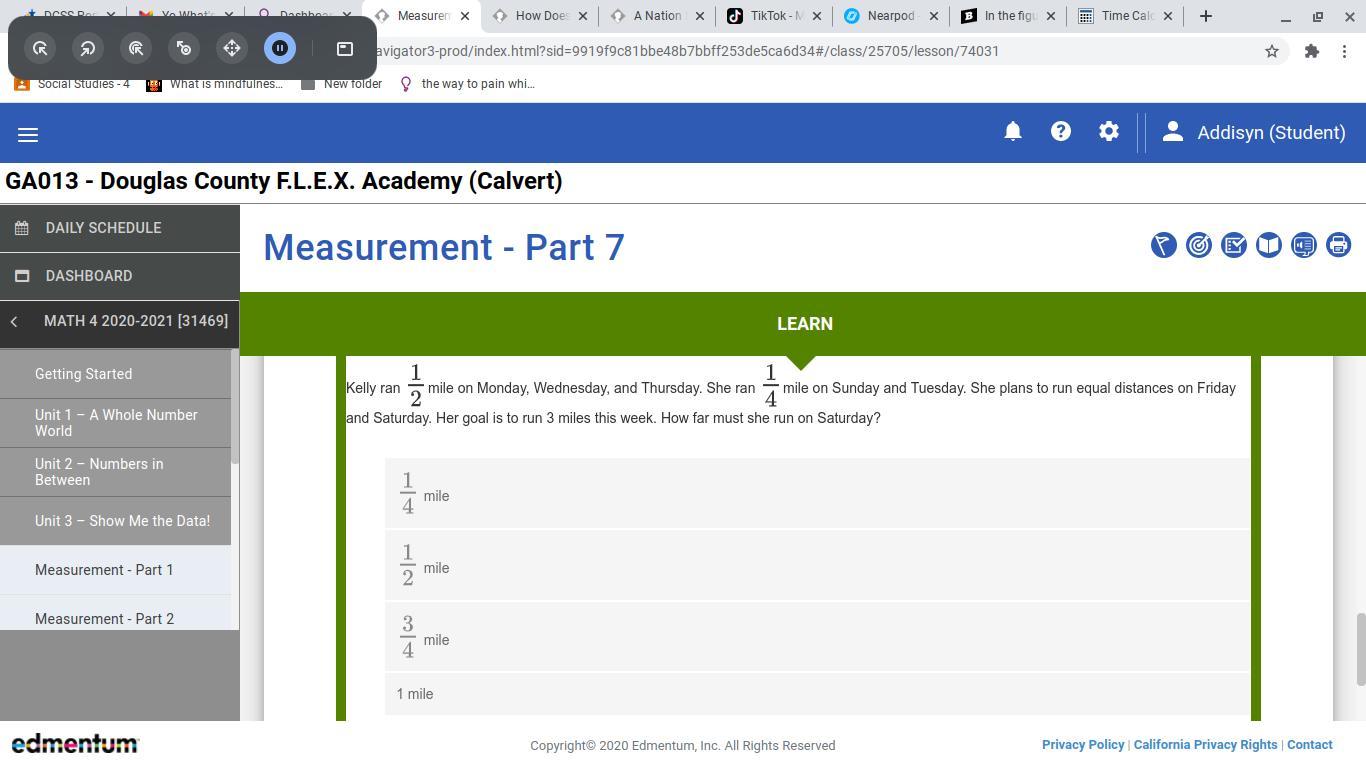Open the Privacy Policy link
The width and height of the screenshot is (1366, 768).
[1083, 745]
